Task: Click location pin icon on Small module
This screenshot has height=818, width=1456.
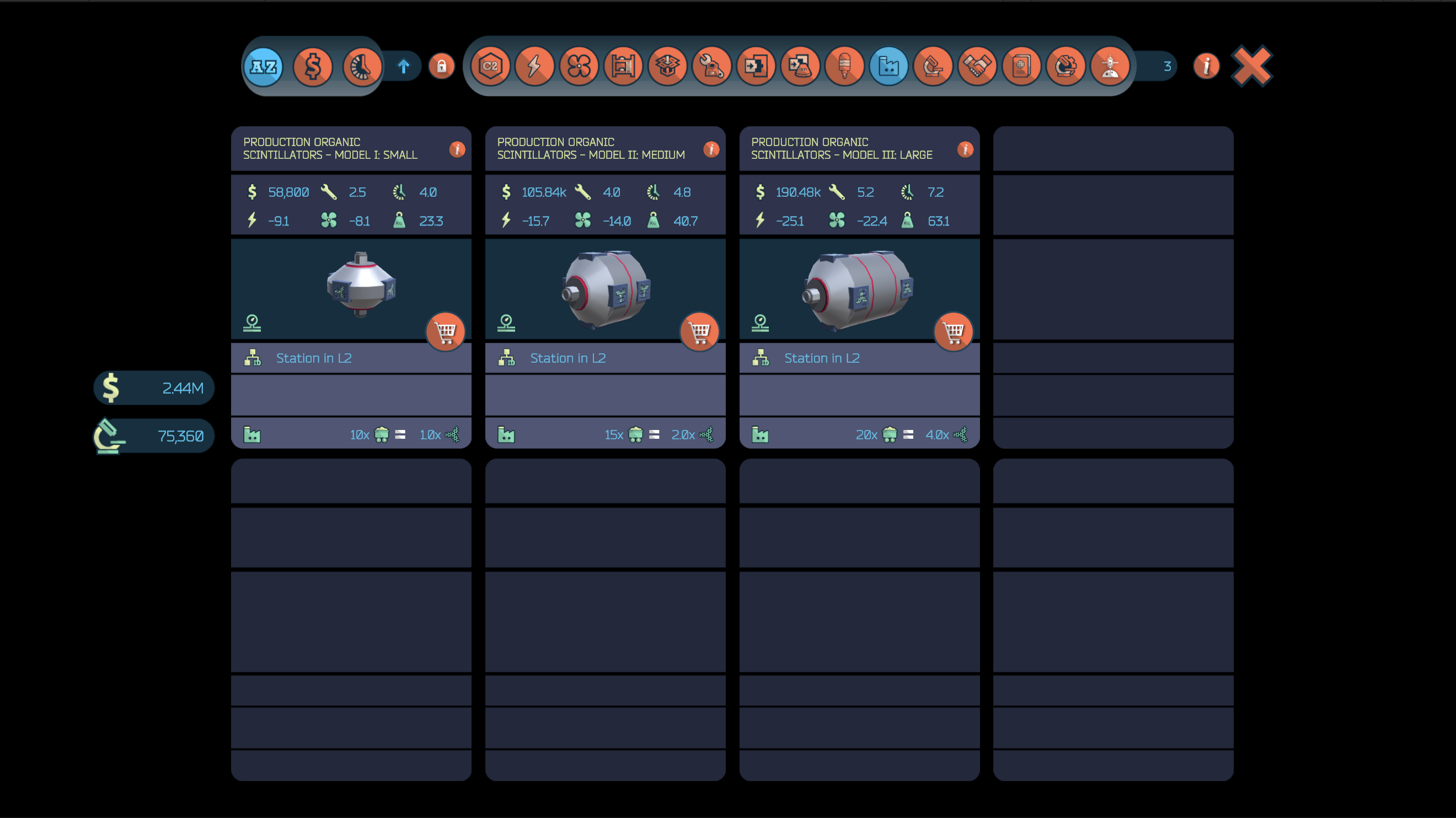Action: pyautogui.click(x=252, y=323)
